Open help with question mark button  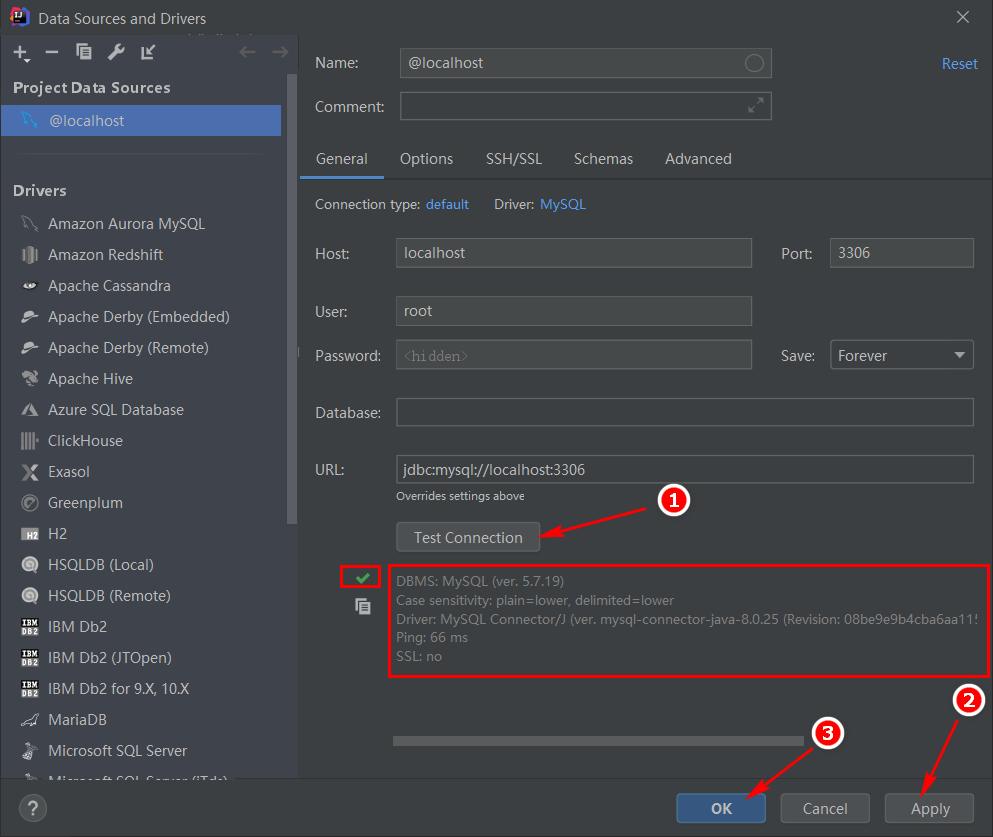[x=33, y=809]
